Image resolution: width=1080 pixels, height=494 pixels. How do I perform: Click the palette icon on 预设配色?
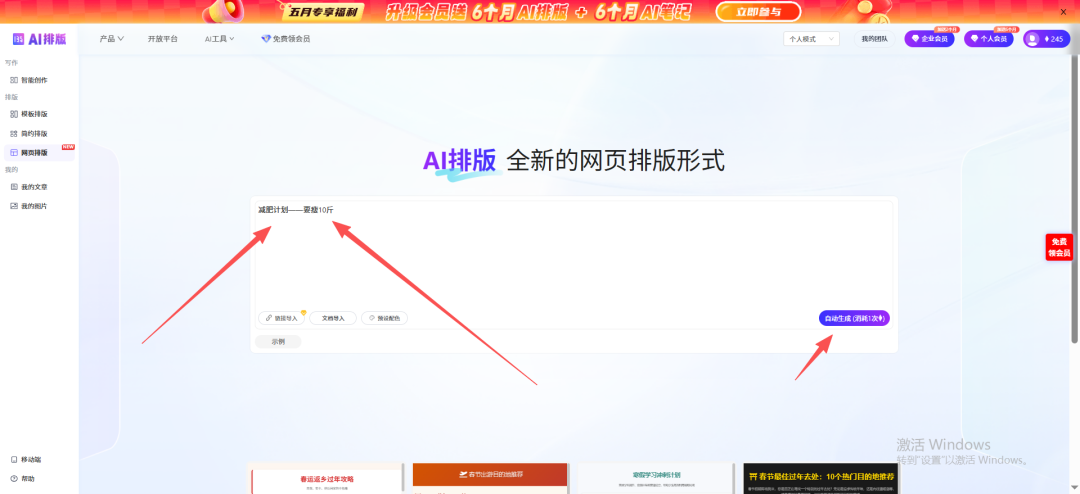coord(372,318)
